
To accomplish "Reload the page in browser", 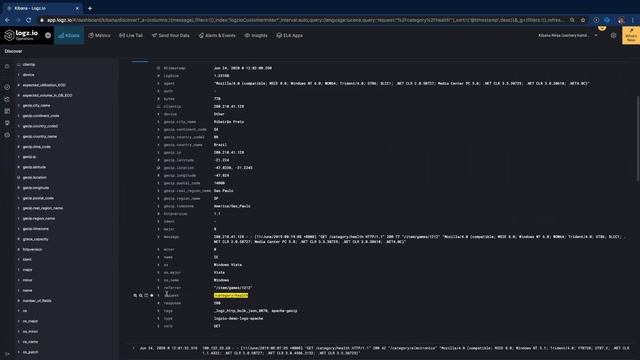I will pyautogui.click(x=29, y=20).
